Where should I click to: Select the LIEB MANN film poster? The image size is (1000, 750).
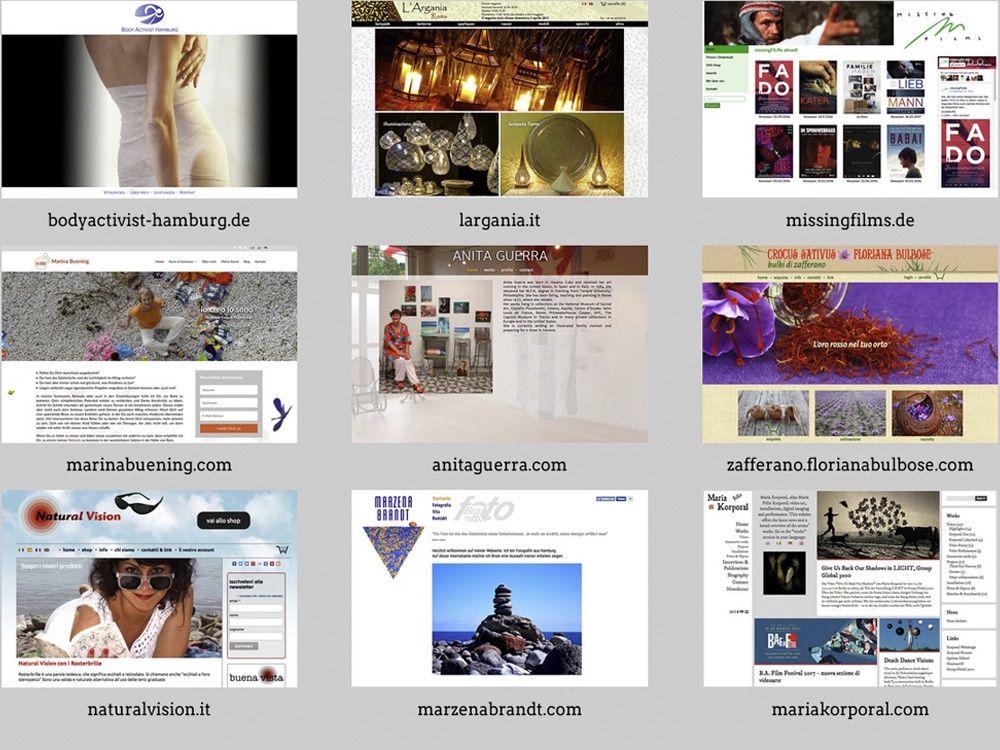tap(906, 87)
